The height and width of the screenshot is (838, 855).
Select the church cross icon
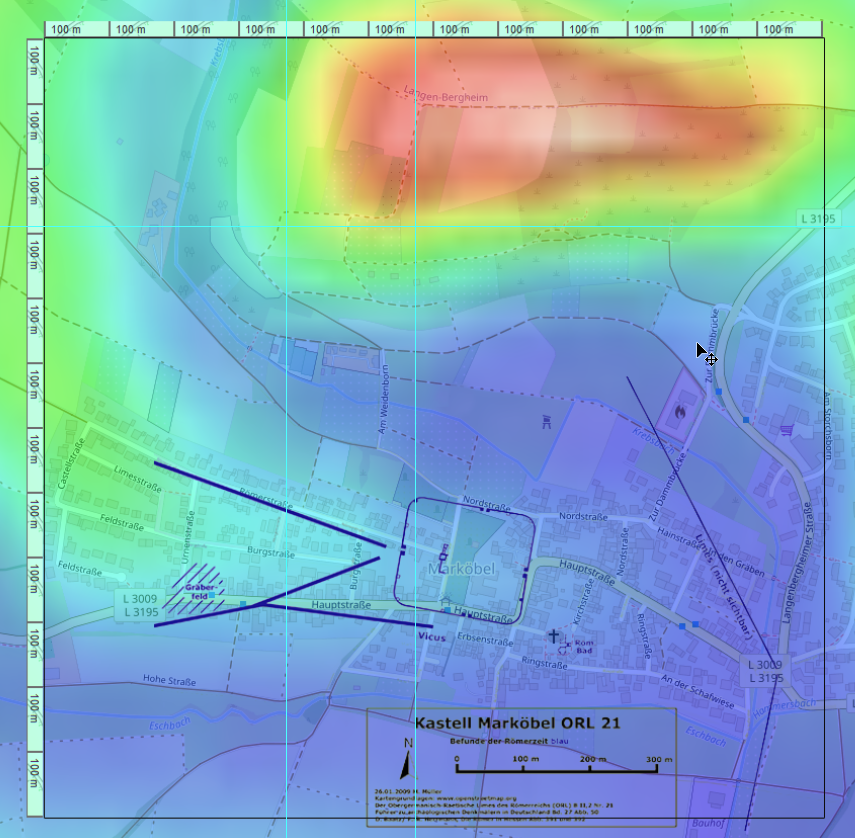pyautogui.click(x=552, y=635)
